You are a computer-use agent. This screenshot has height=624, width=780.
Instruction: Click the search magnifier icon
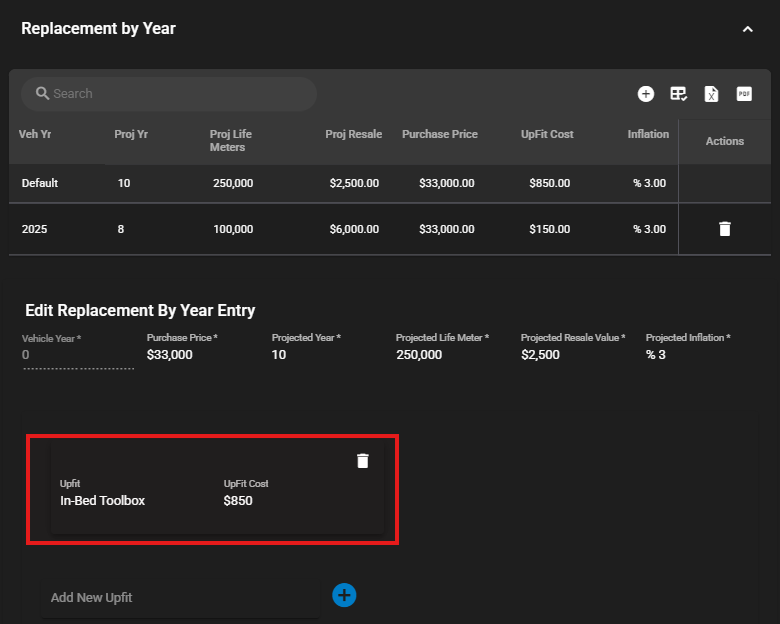point(42,93)
